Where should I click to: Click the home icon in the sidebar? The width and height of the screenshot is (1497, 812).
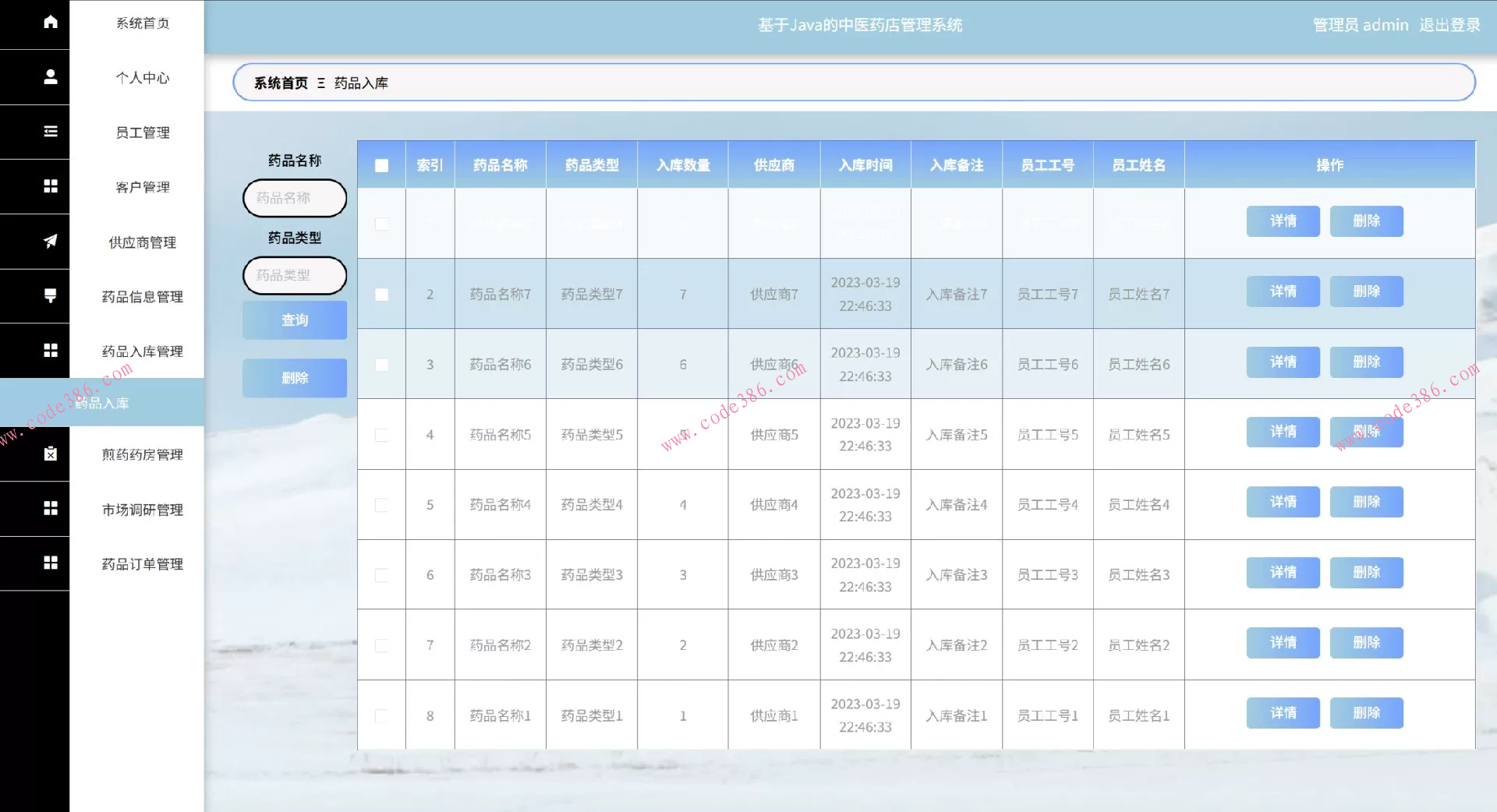pyautogui.click(x=50, y=22)
